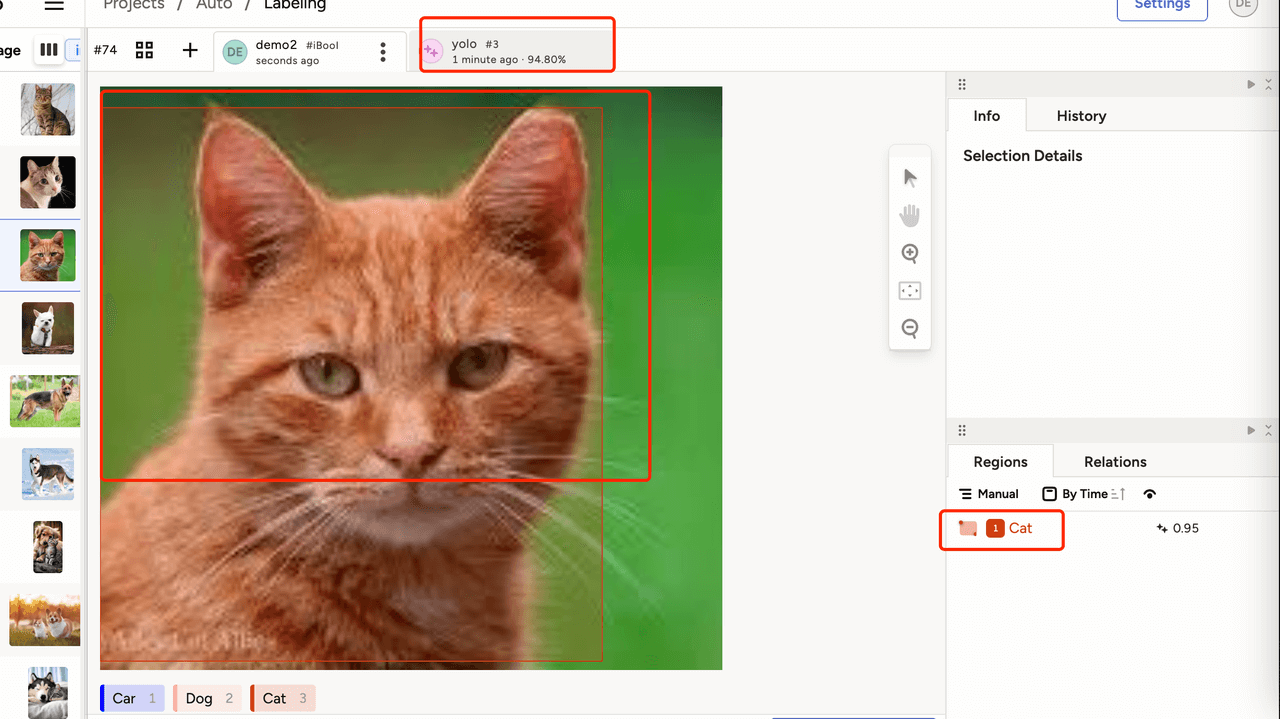Switch to the History tab
Viewport: 1280px width, 719px height.
(x=1081, y=116)
